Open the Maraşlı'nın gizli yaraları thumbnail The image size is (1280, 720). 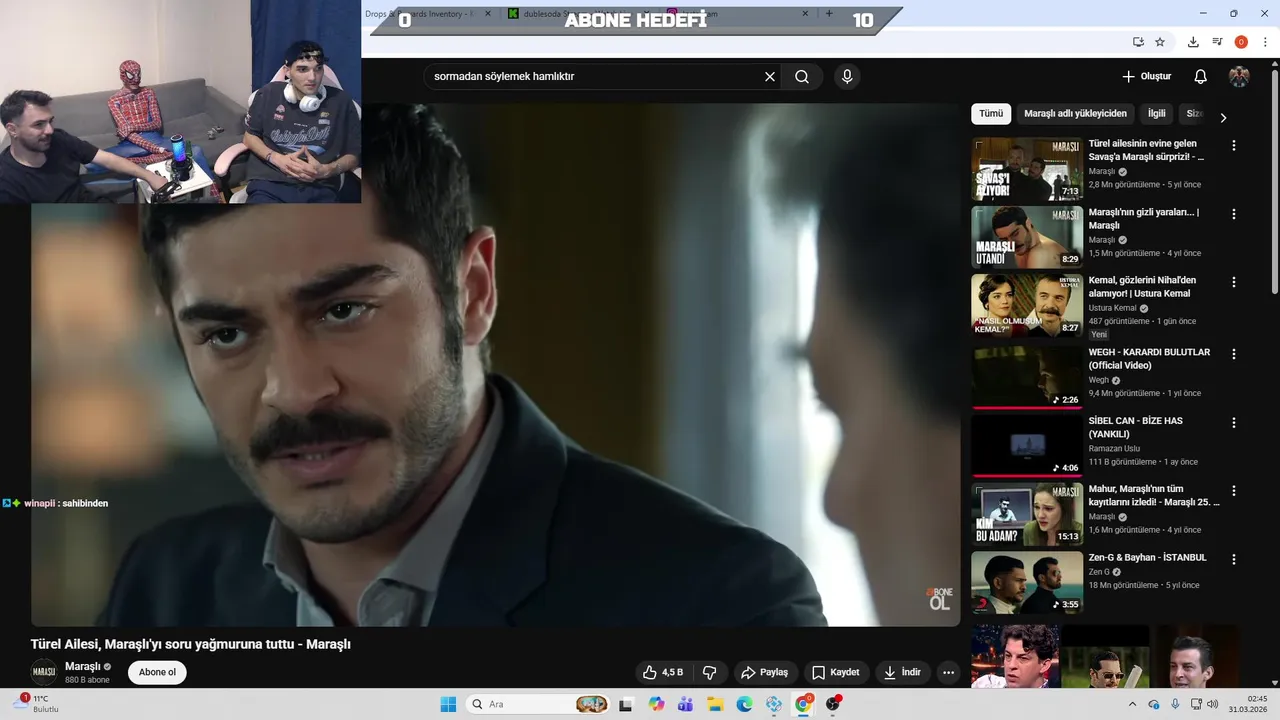pos(1027,237)
